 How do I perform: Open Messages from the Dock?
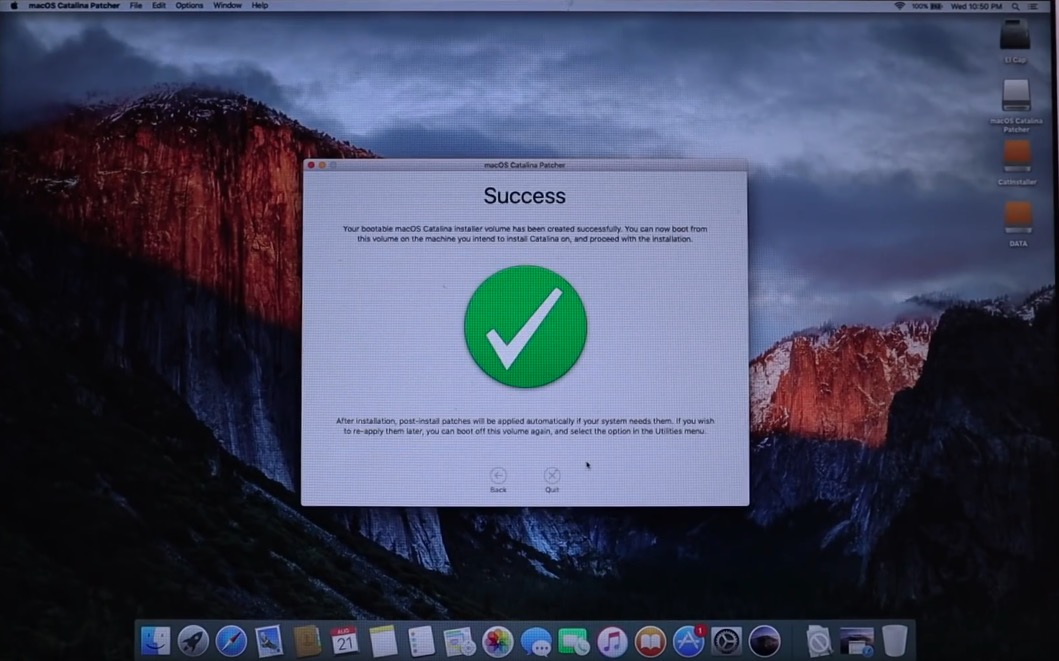536,640
